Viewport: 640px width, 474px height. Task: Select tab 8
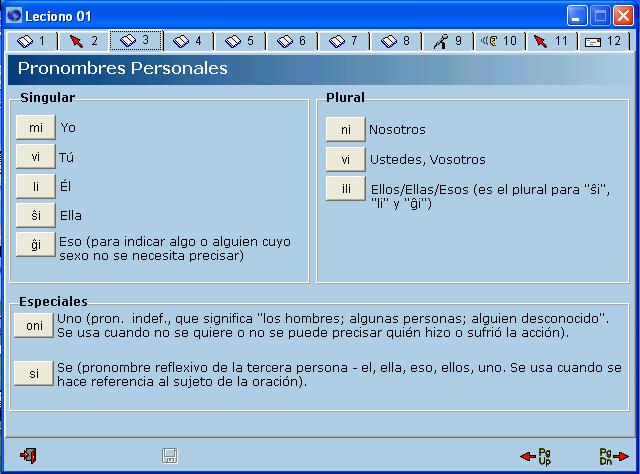pyautogui.click(x=396, y=41)
